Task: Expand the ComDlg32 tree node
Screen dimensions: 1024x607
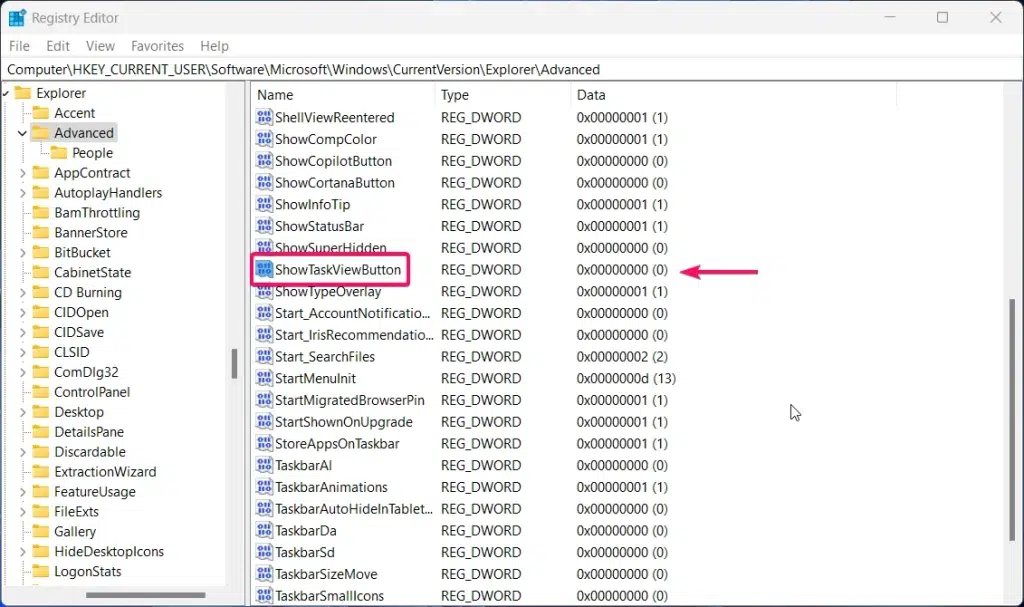Action: 22,372
